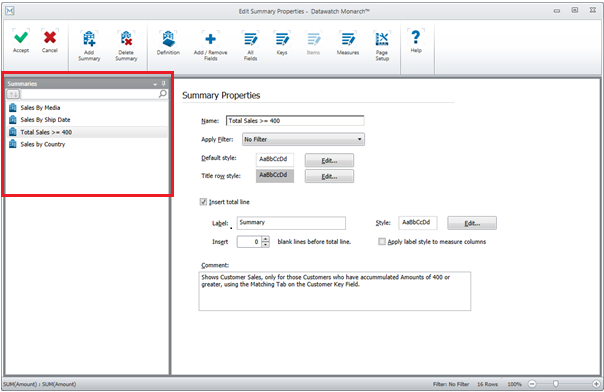Open the Summaries panel dropdown arrow
604x392 pixels.
pyautogui.click(x=155, y=84)
